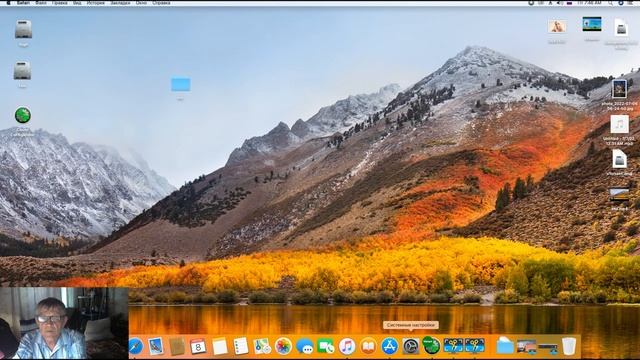Open the Файл menu
640x360 pixels.
[x=41, y=3]
